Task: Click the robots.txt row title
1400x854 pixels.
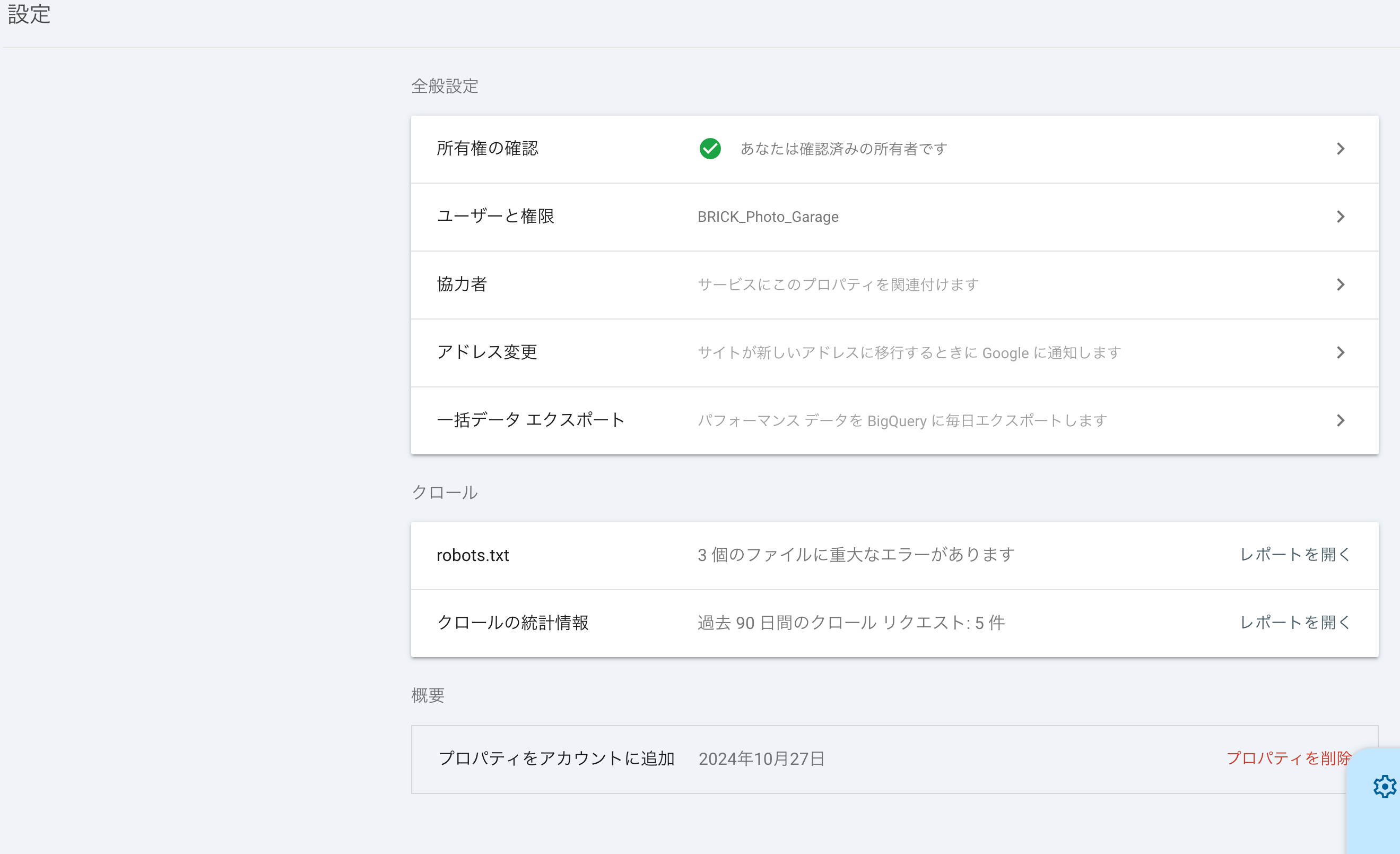Action: (472, 555)
